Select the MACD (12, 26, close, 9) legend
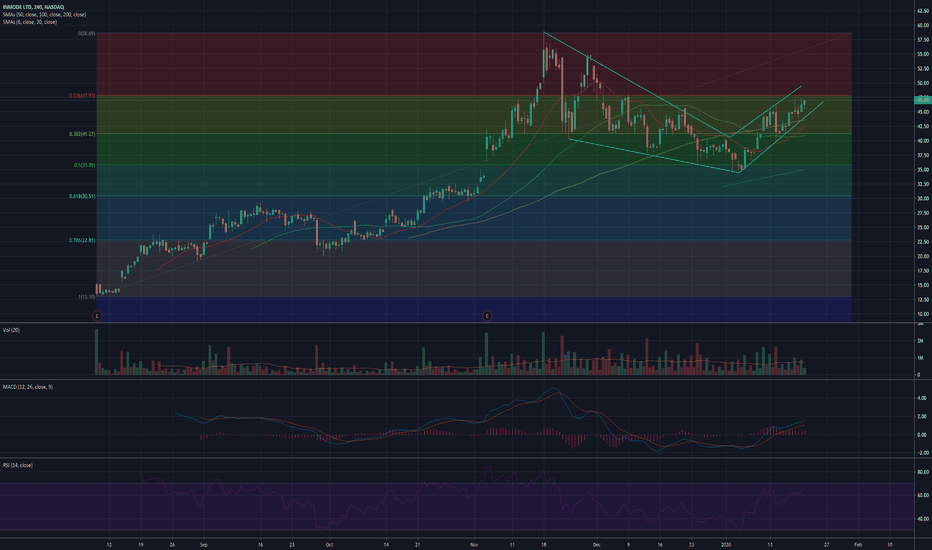932x550 pixels. coord(27,387)
